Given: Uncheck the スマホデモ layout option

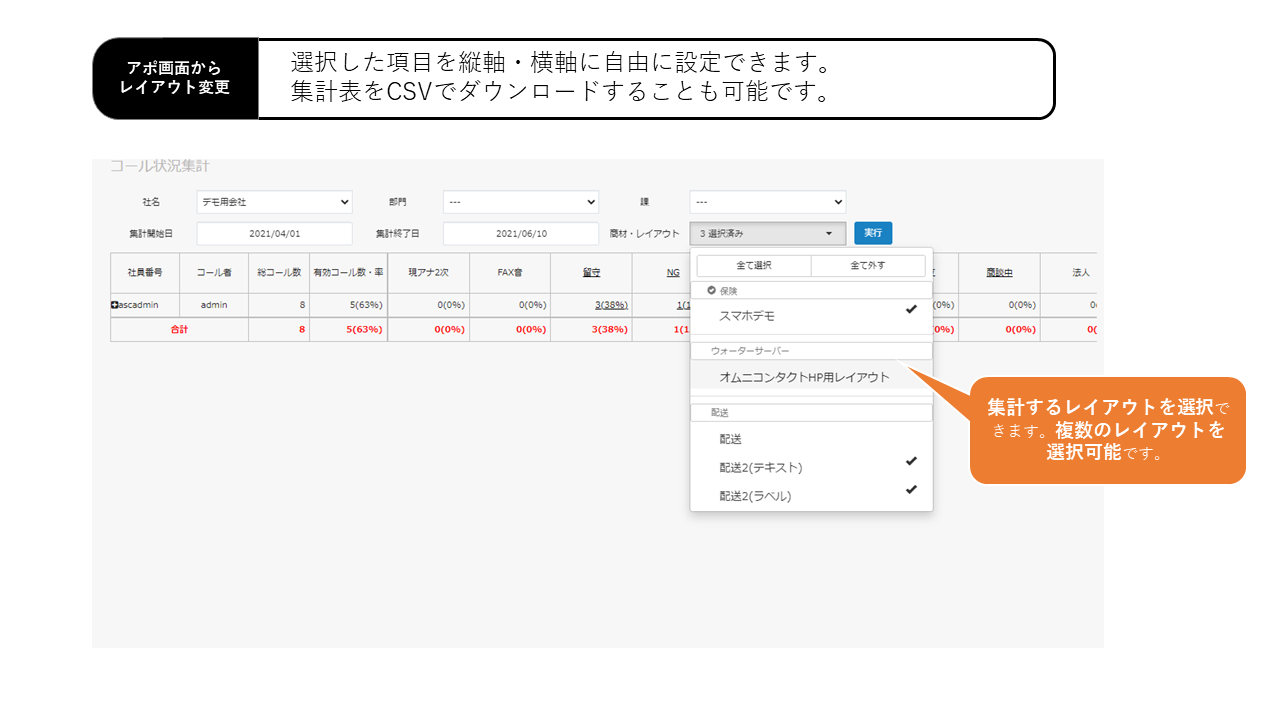Looking at the screenshot, I should (811, 316).
